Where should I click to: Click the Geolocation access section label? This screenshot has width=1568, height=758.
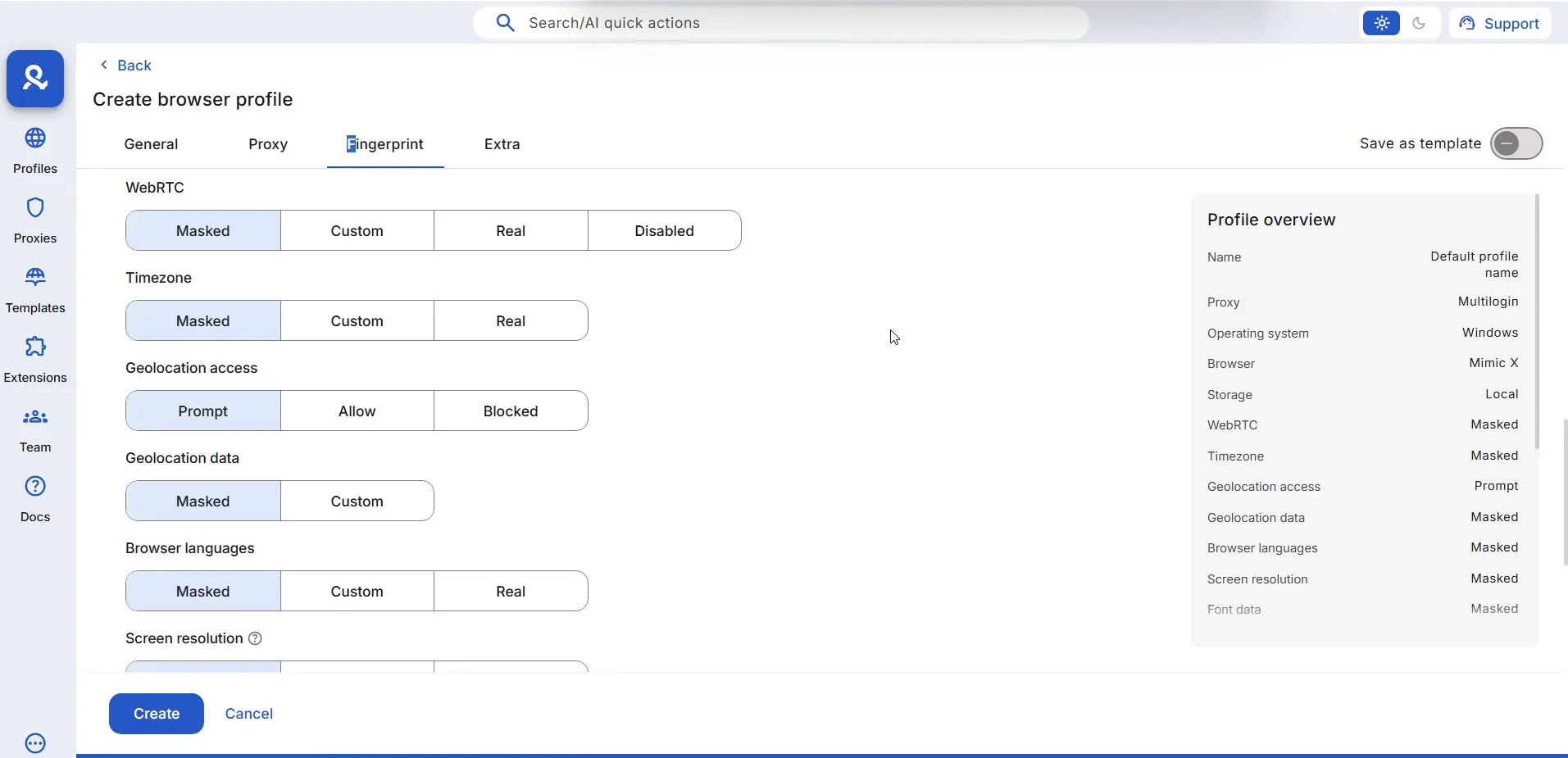click(x=191, y=368)
